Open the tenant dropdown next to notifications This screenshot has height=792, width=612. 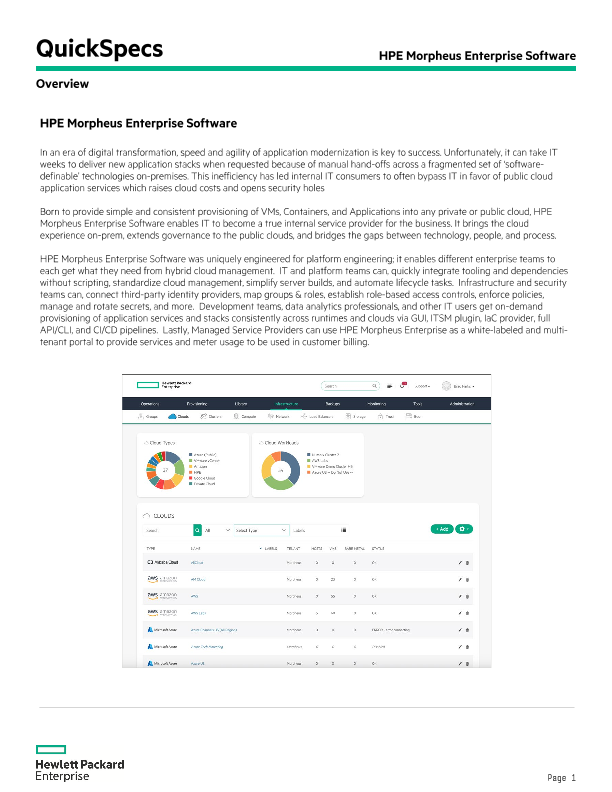click(x=423, y=386)
